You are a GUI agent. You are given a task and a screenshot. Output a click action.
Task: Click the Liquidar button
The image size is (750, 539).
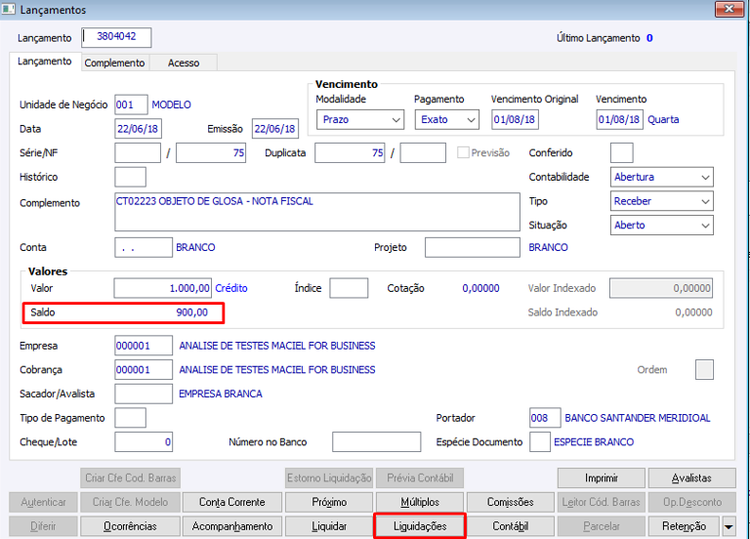(329, 526)
